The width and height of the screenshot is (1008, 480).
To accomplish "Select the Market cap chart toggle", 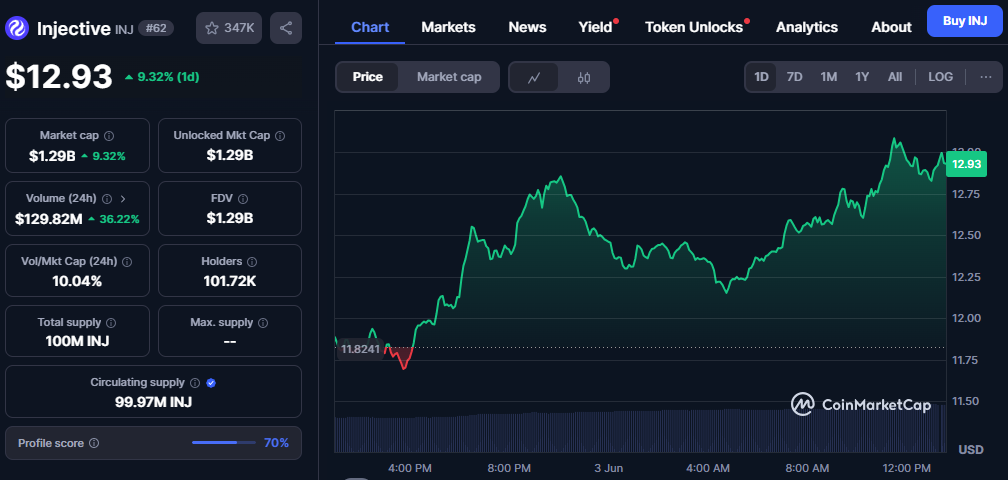I will [449, 77].
